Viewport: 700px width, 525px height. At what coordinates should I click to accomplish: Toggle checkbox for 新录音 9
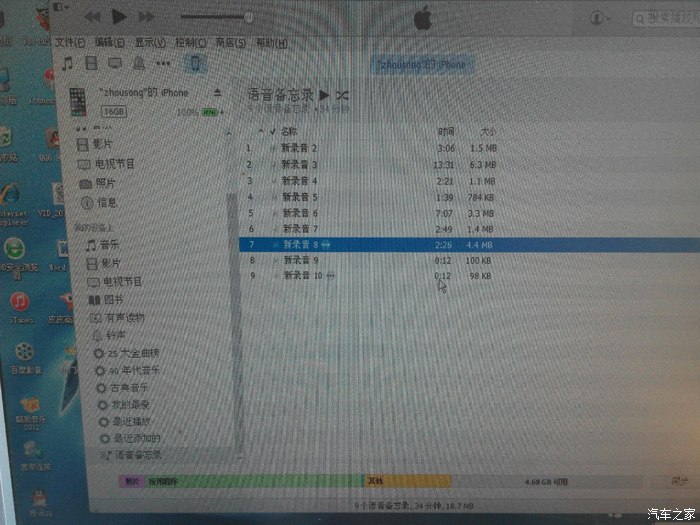pos(276,260)
